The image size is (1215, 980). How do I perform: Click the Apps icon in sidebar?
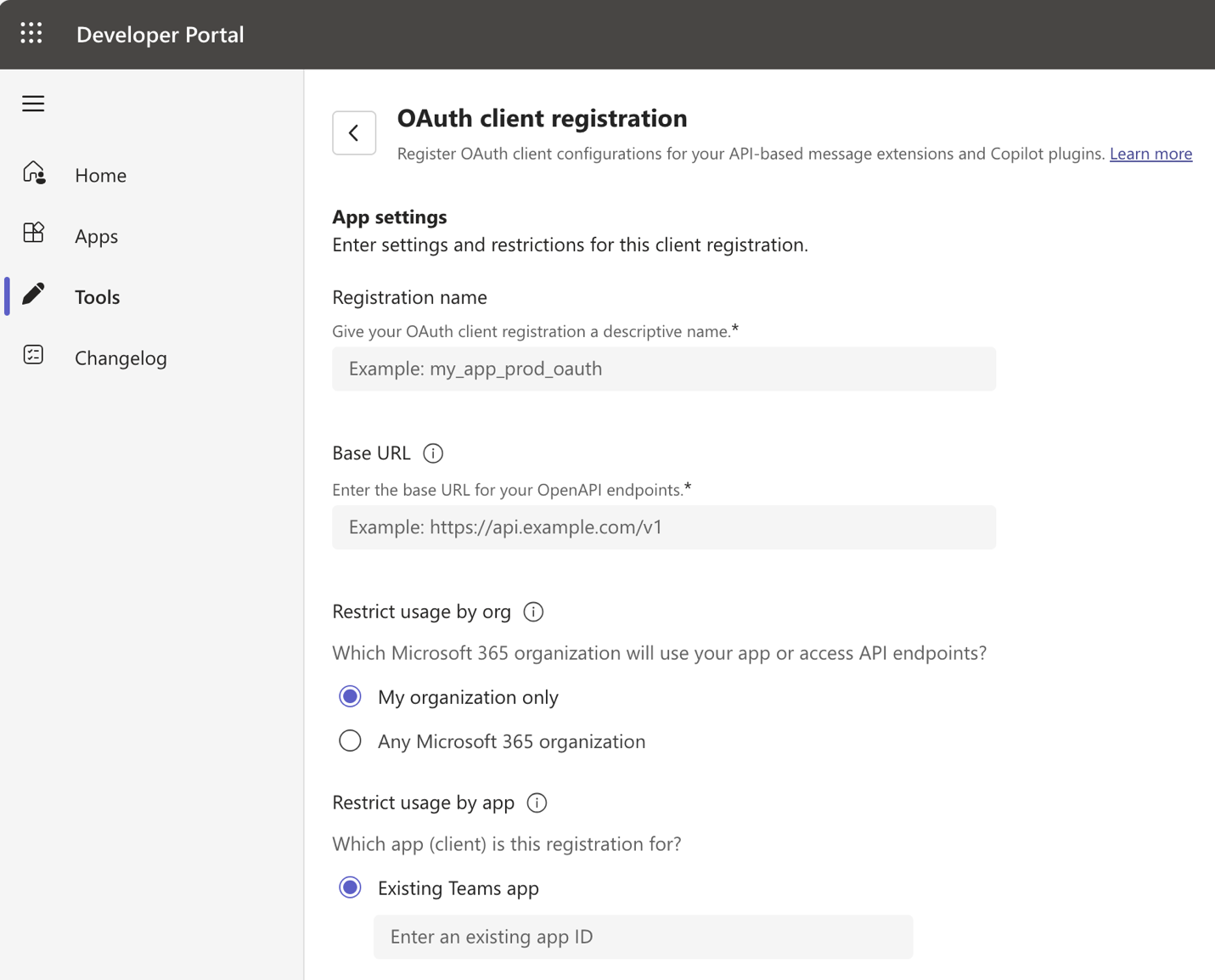point(34,234)
